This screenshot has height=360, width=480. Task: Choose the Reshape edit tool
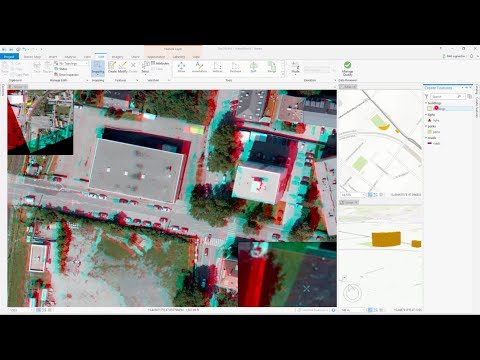[235, 67]
